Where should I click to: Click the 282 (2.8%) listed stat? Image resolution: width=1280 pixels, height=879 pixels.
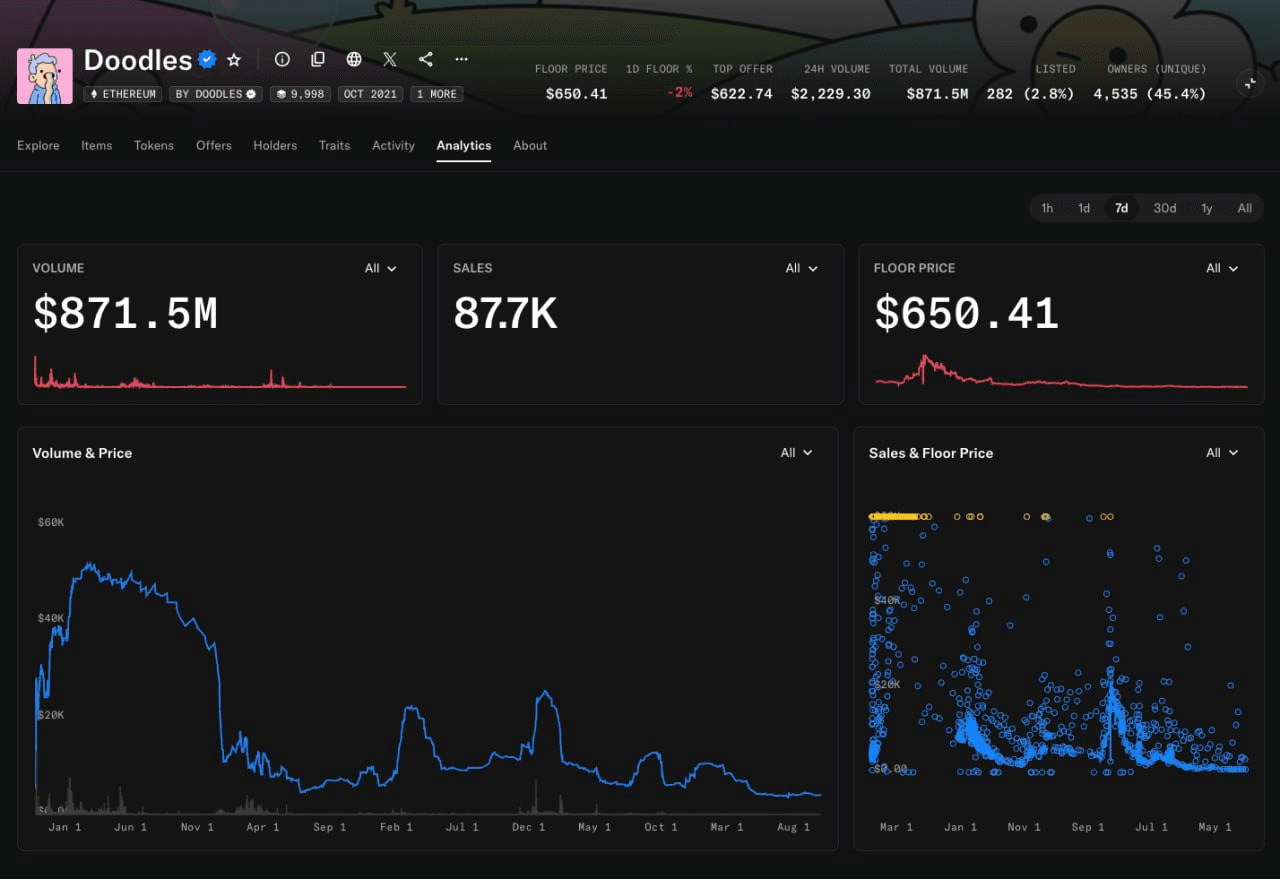[x=1030, y=94]
